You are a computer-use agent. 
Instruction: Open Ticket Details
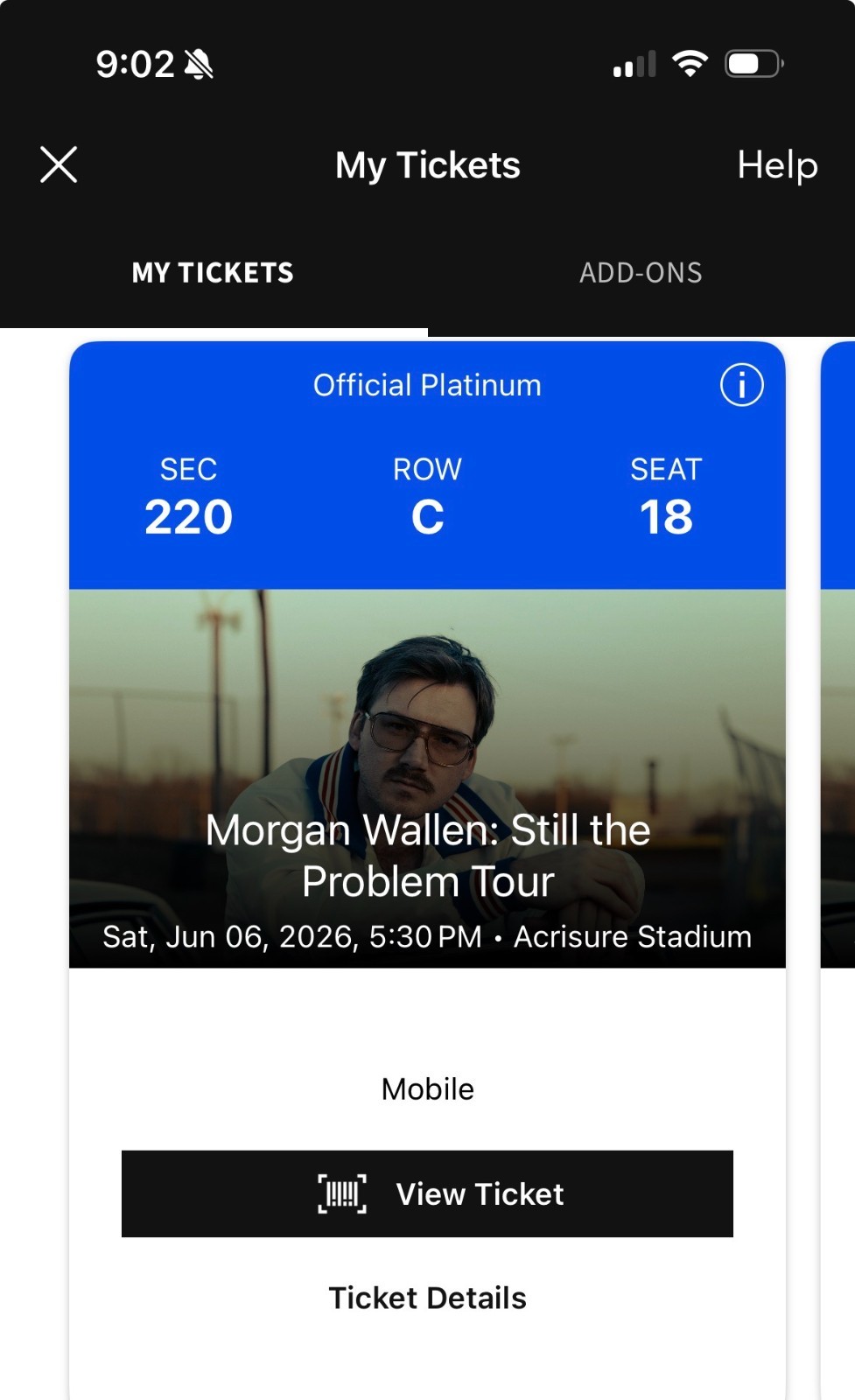click(426, 1298)
